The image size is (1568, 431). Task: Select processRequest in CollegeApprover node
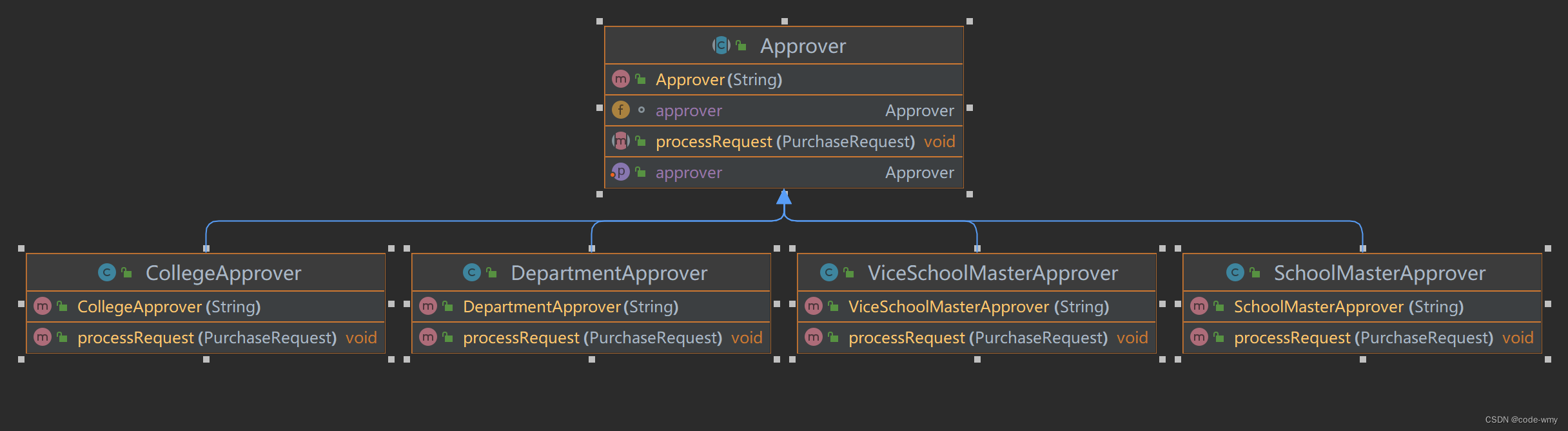click(x=207, y=338)
